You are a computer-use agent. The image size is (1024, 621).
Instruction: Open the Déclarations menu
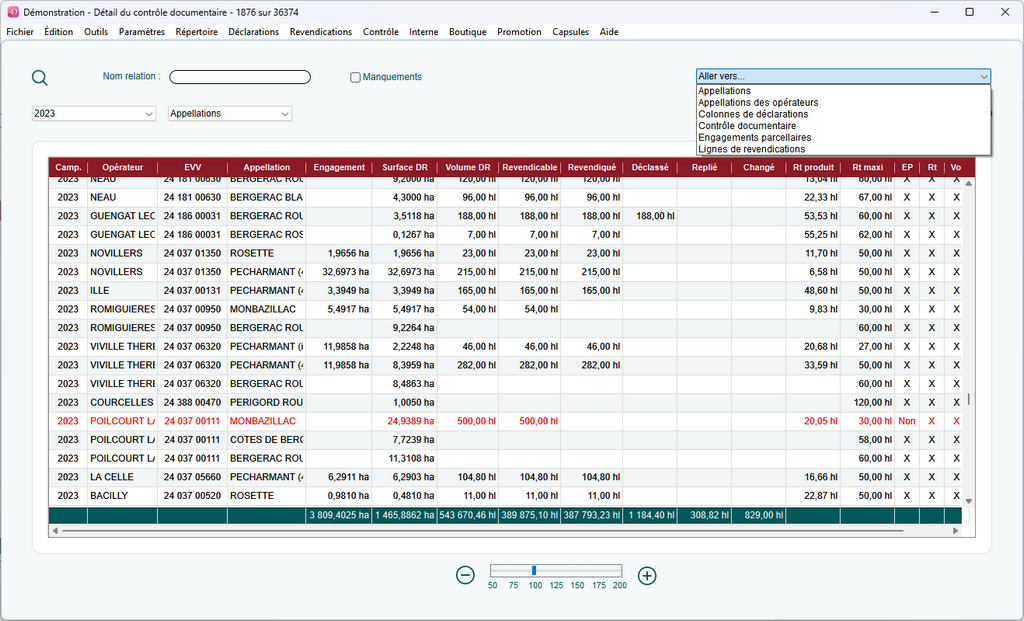[x=253, y=32]
